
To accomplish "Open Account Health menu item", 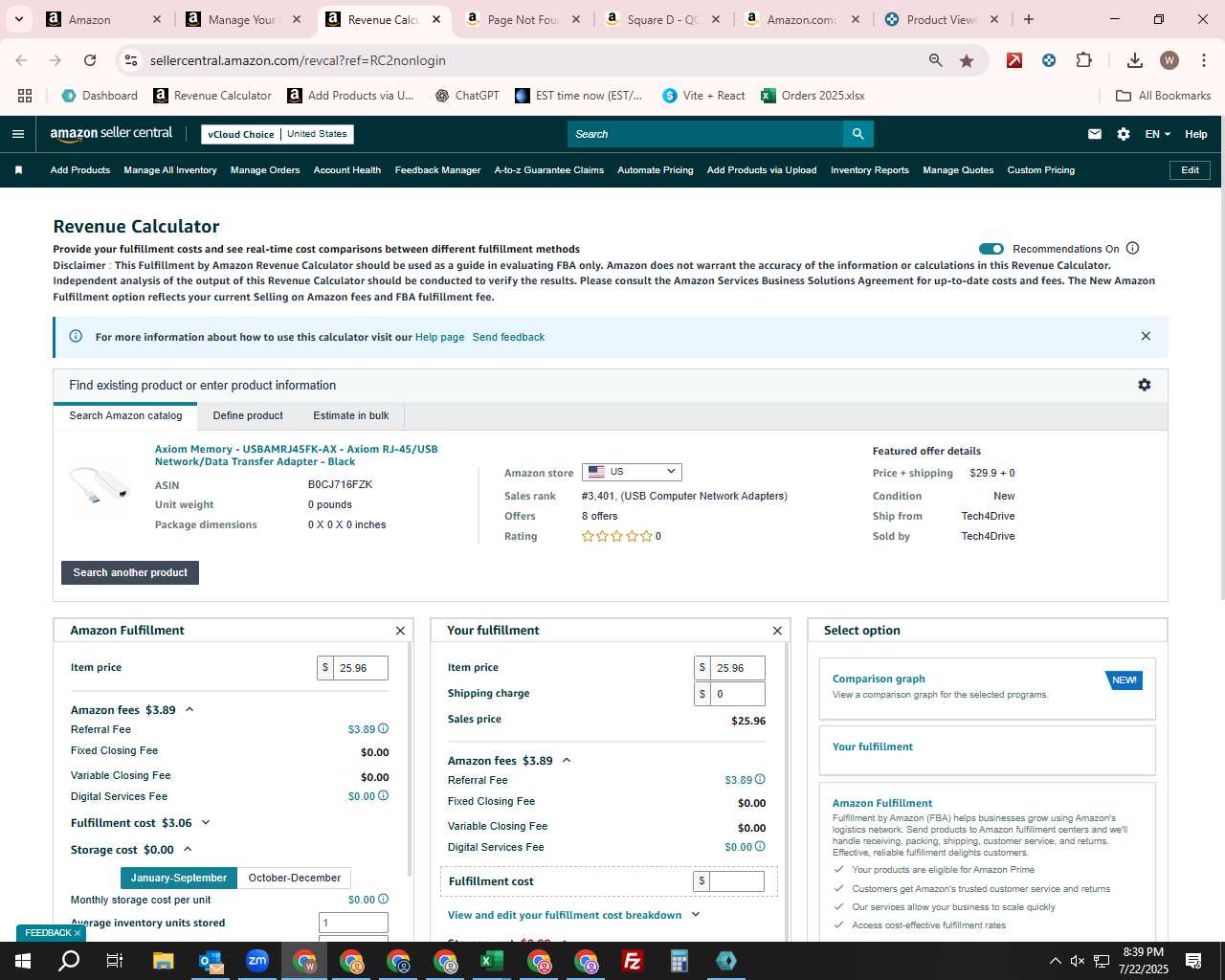I will (347, 170).
